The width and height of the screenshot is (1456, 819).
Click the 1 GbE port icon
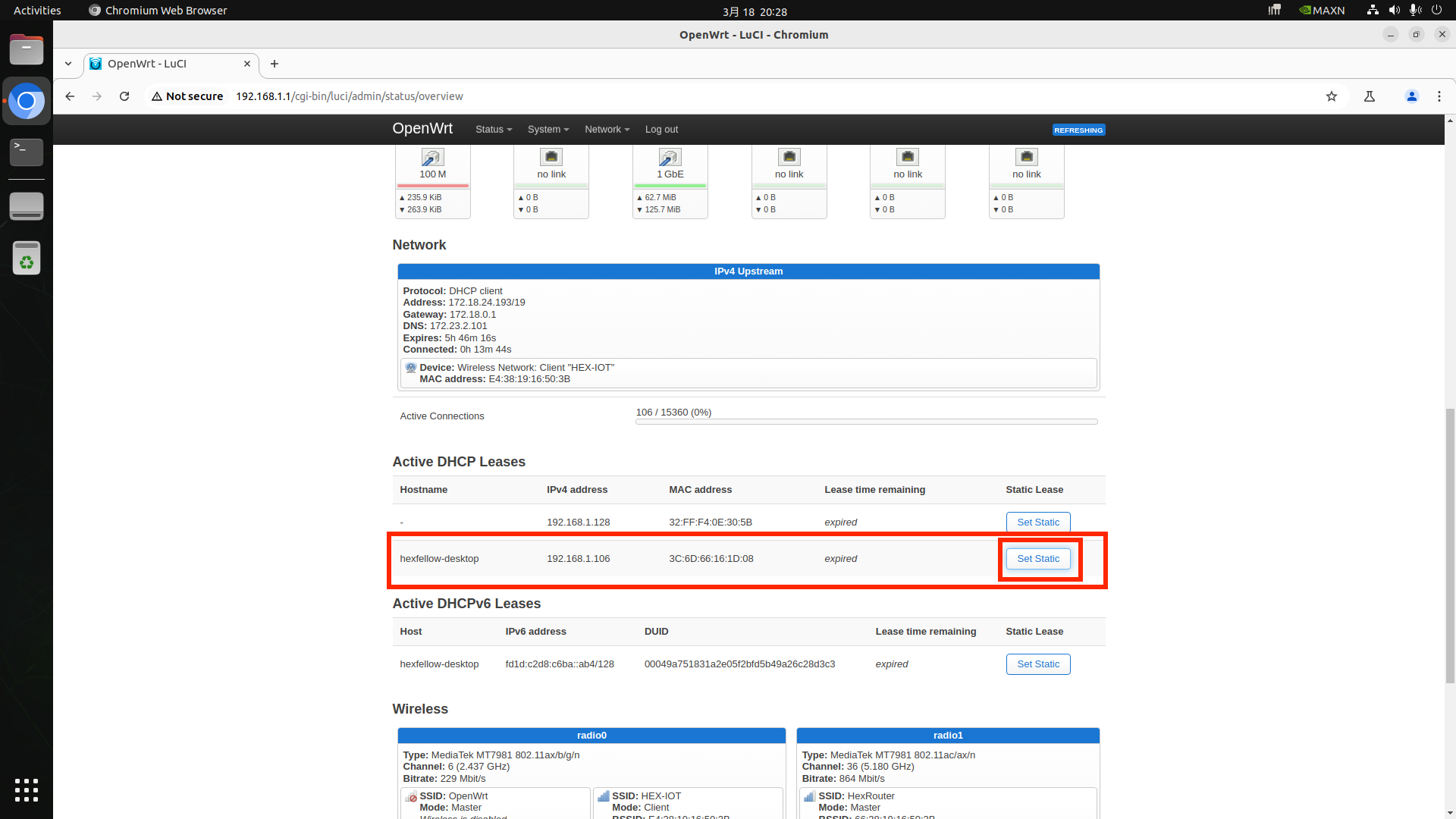pos(670,157)
